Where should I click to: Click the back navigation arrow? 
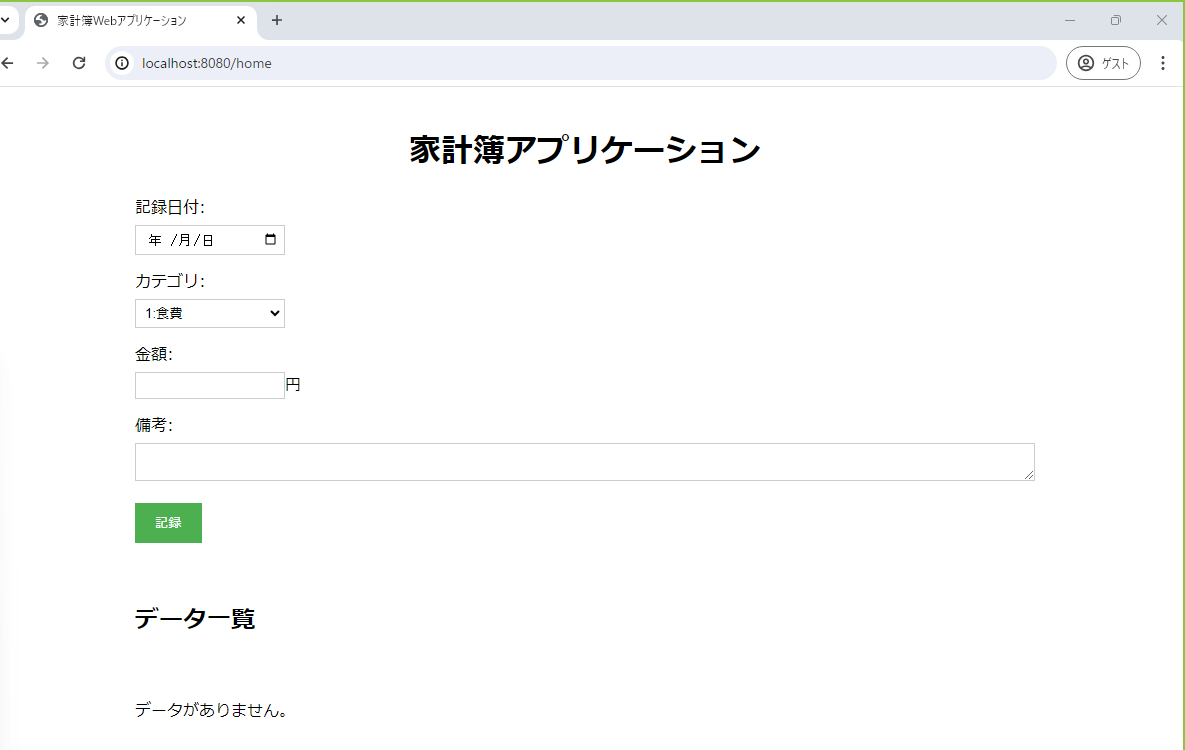8,62
